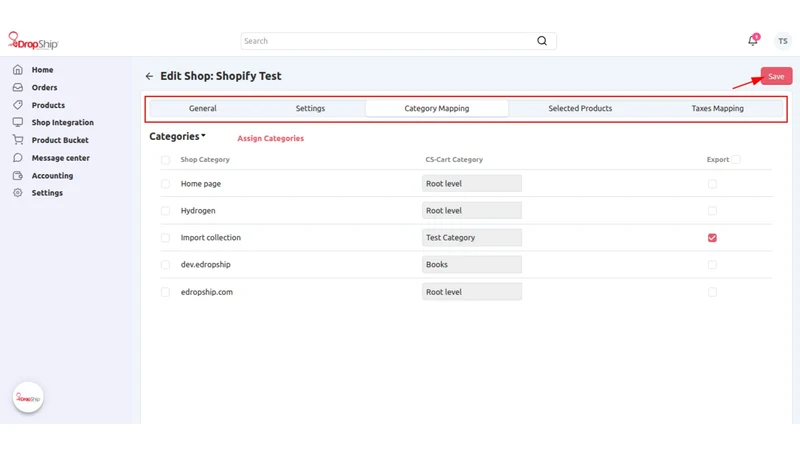Expand the Categories dropdown
The image size is (800, 450).
pos(178,136)
